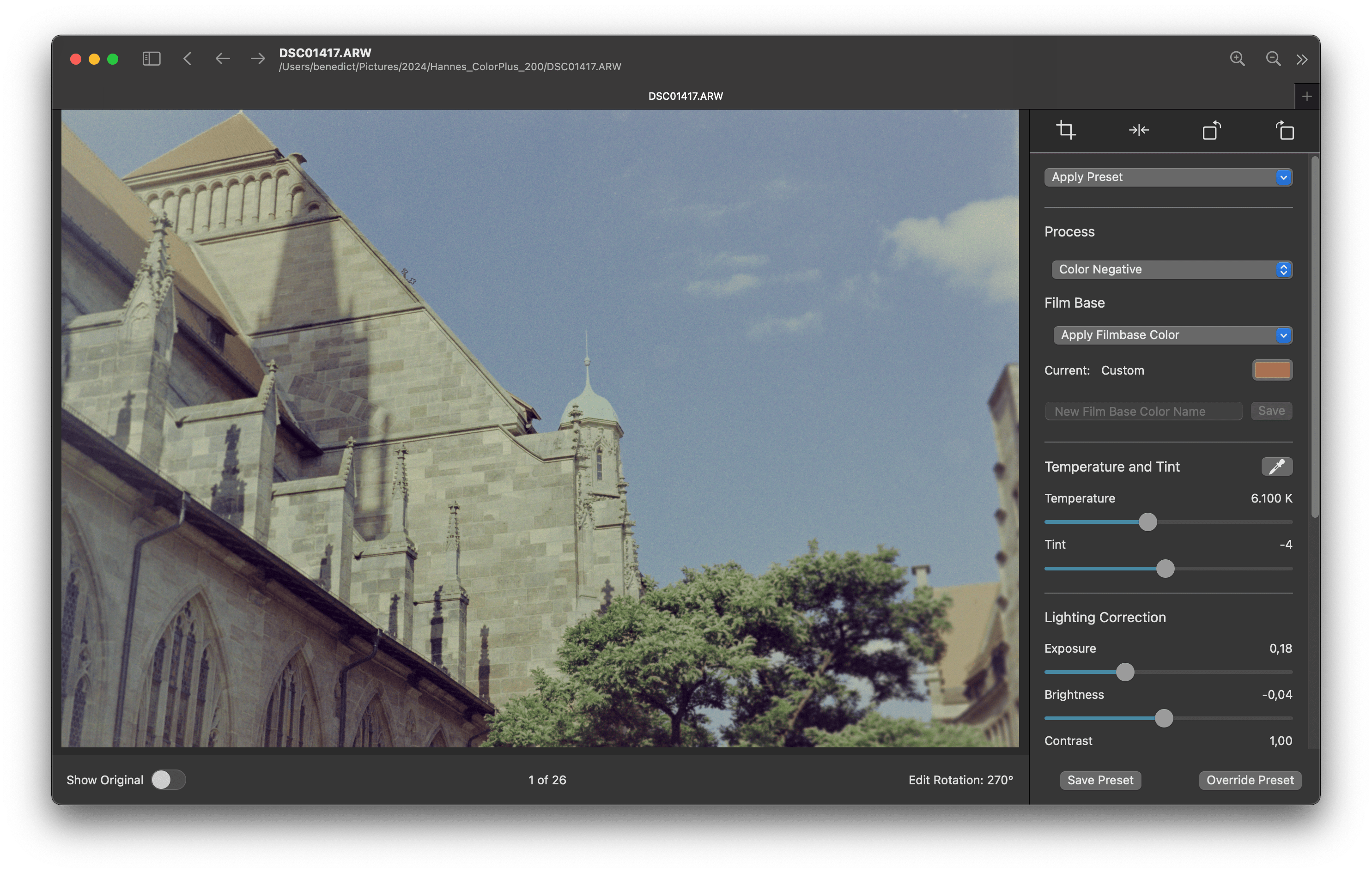Pick temperature with the eyedropper tool

(x=1276, y=466)
